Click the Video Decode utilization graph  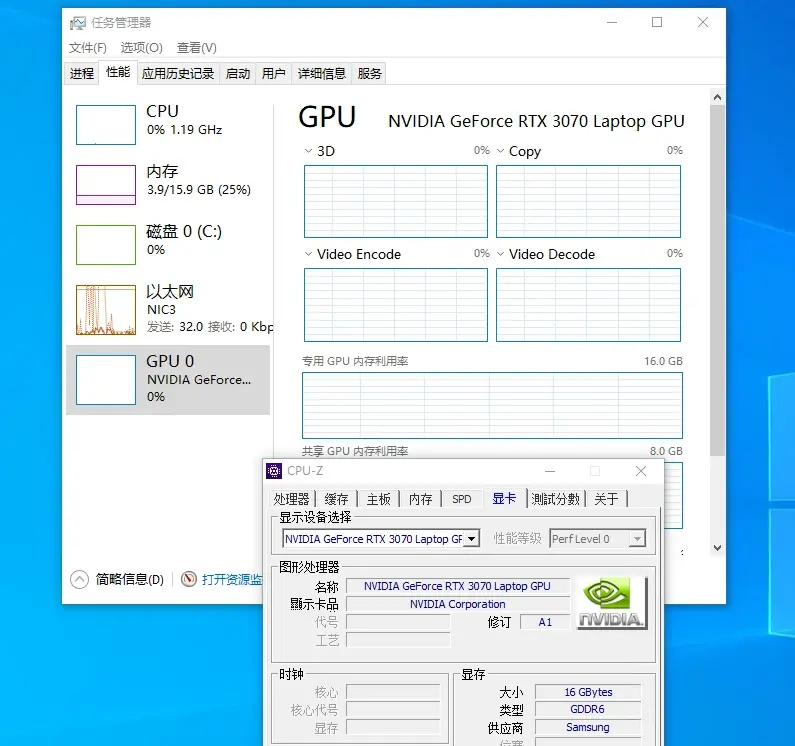(589, 305)
